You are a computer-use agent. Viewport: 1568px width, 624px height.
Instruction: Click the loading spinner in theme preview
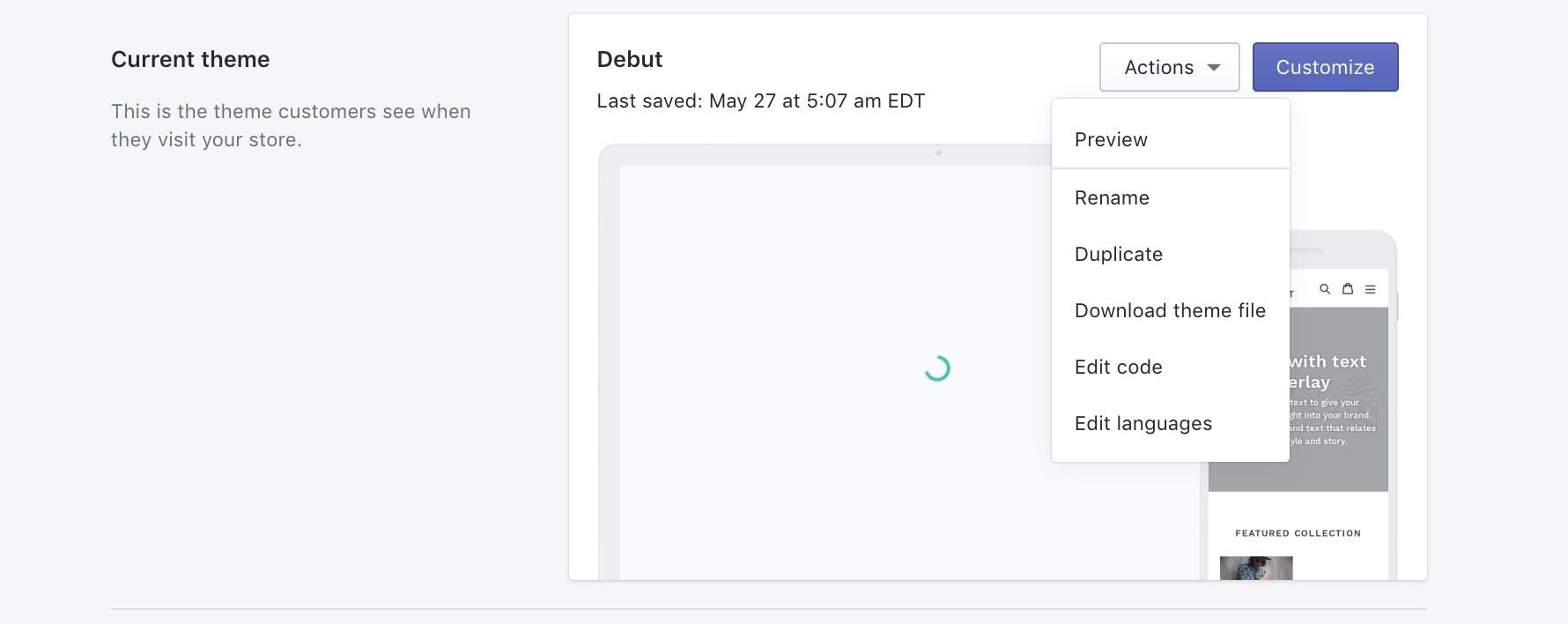pyautogui.click(x=939, y=368)
